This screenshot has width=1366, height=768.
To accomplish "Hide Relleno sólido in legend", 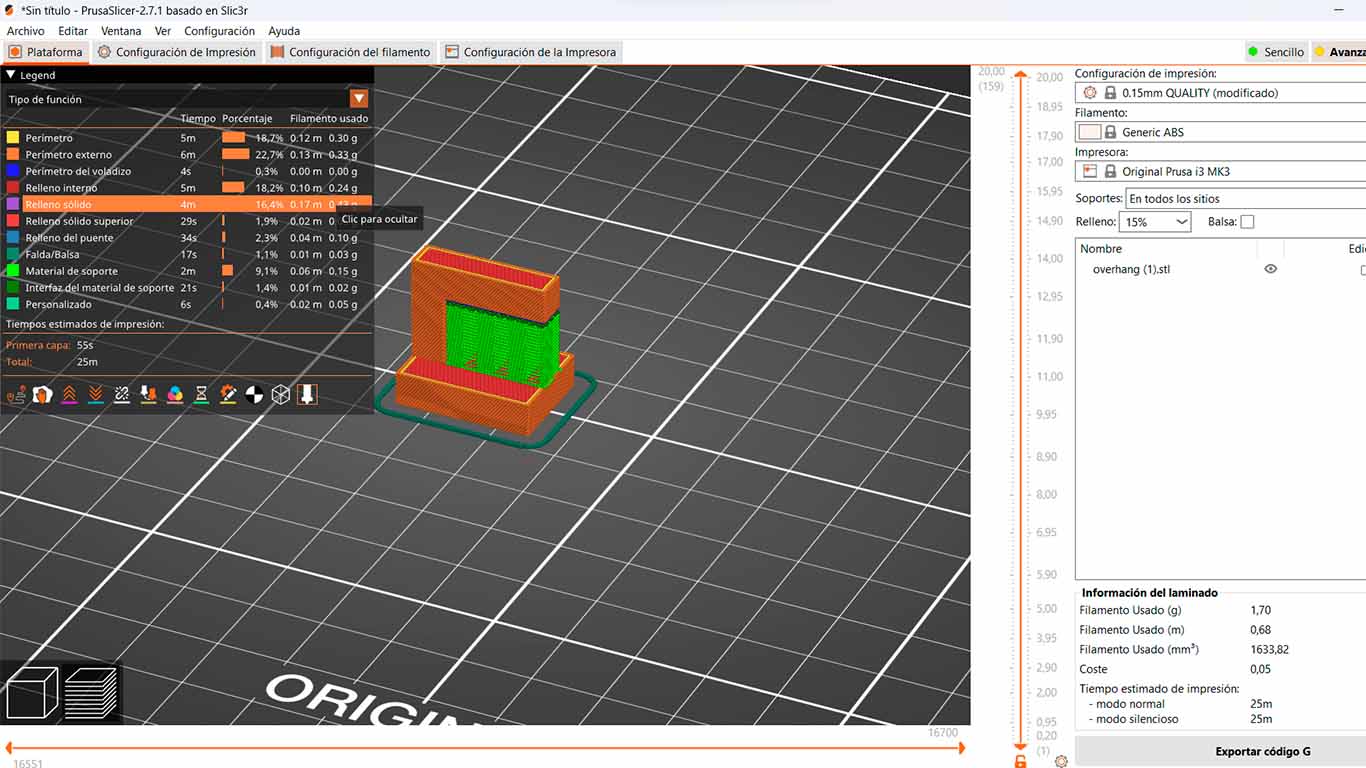I will tap(187, 204).
